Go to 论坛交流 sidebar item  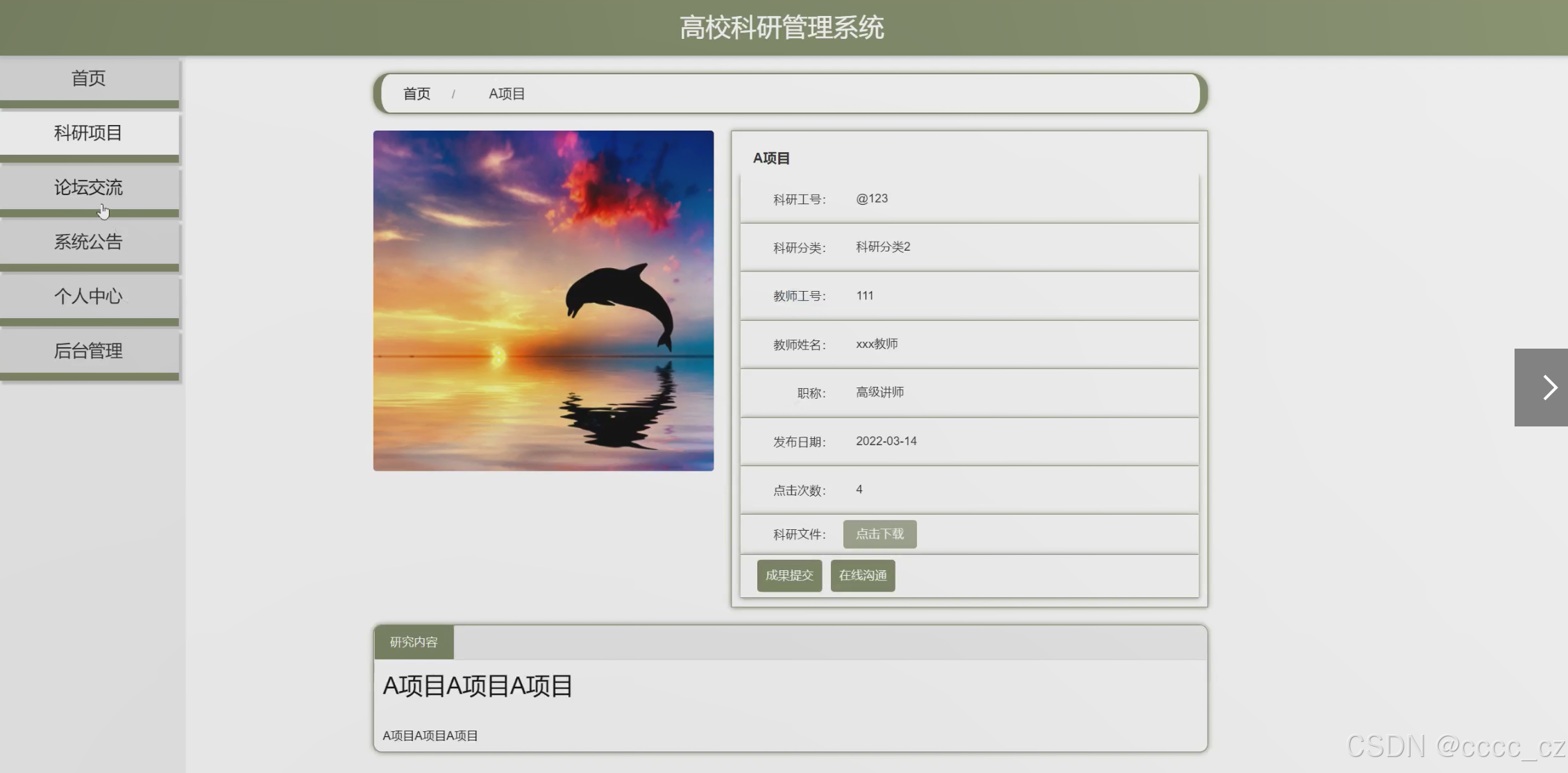pyautogui.click(x=89, y=187)
